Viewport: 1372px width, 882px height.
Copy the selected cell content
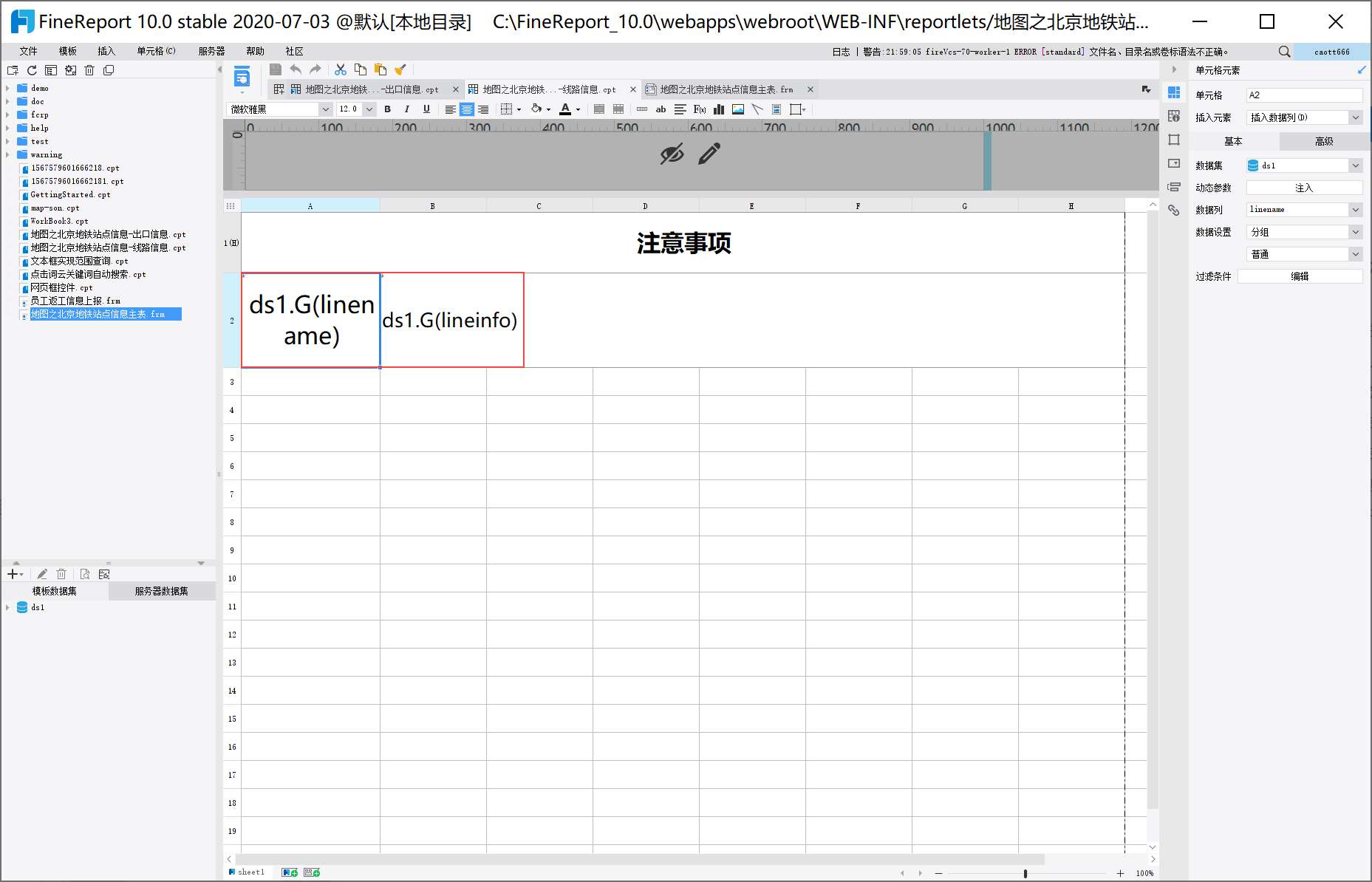coord(361,69)
